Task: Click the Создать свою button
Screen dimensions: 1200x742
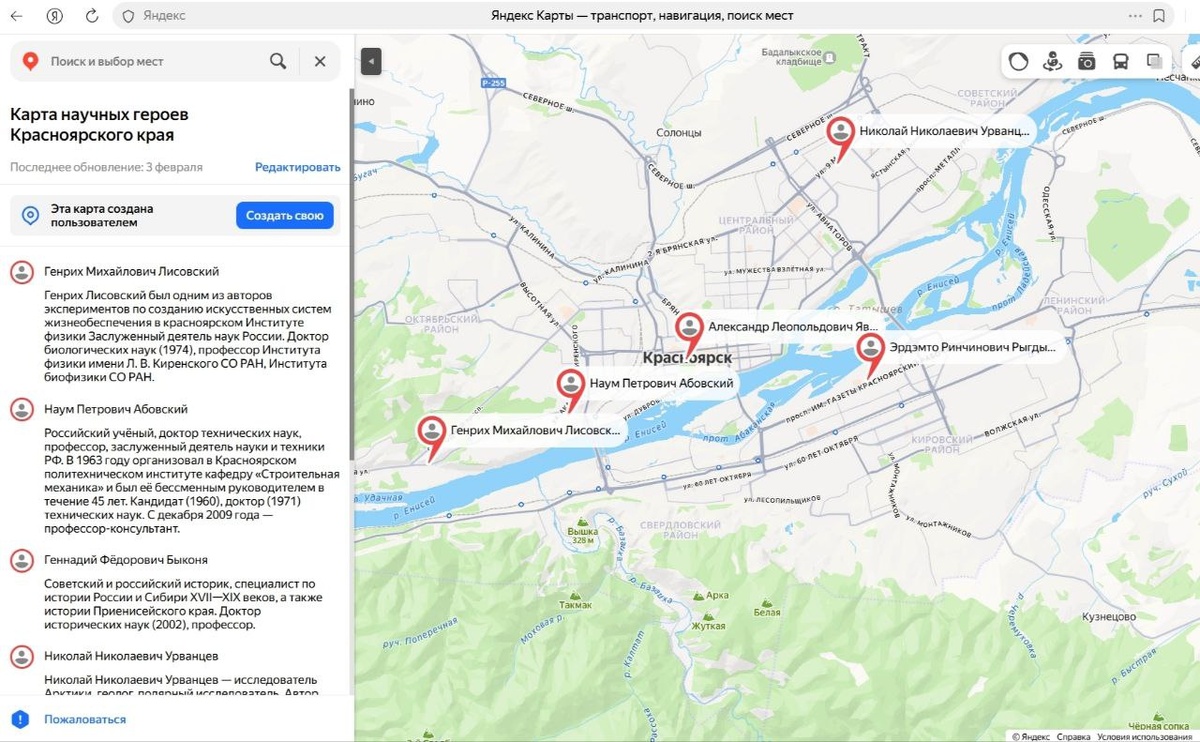Action: (285, 215)
